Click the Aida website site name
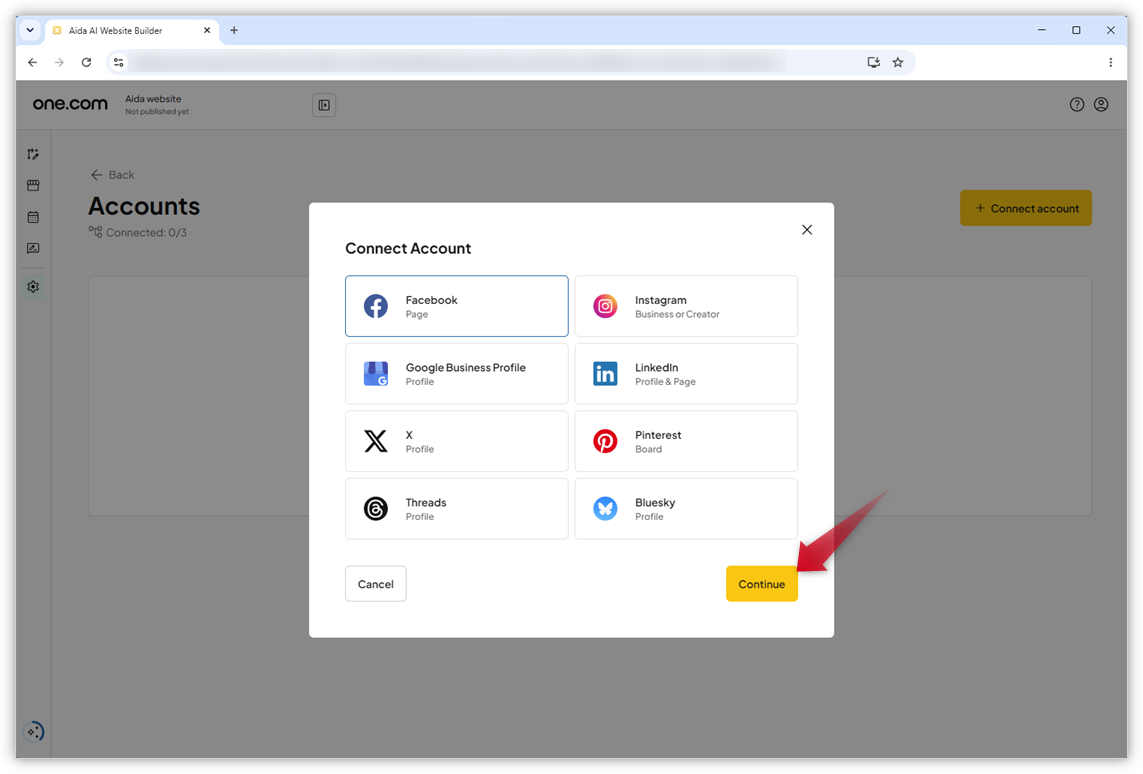The width and height of the screenshot is (1143, 774). pos(153,99)
